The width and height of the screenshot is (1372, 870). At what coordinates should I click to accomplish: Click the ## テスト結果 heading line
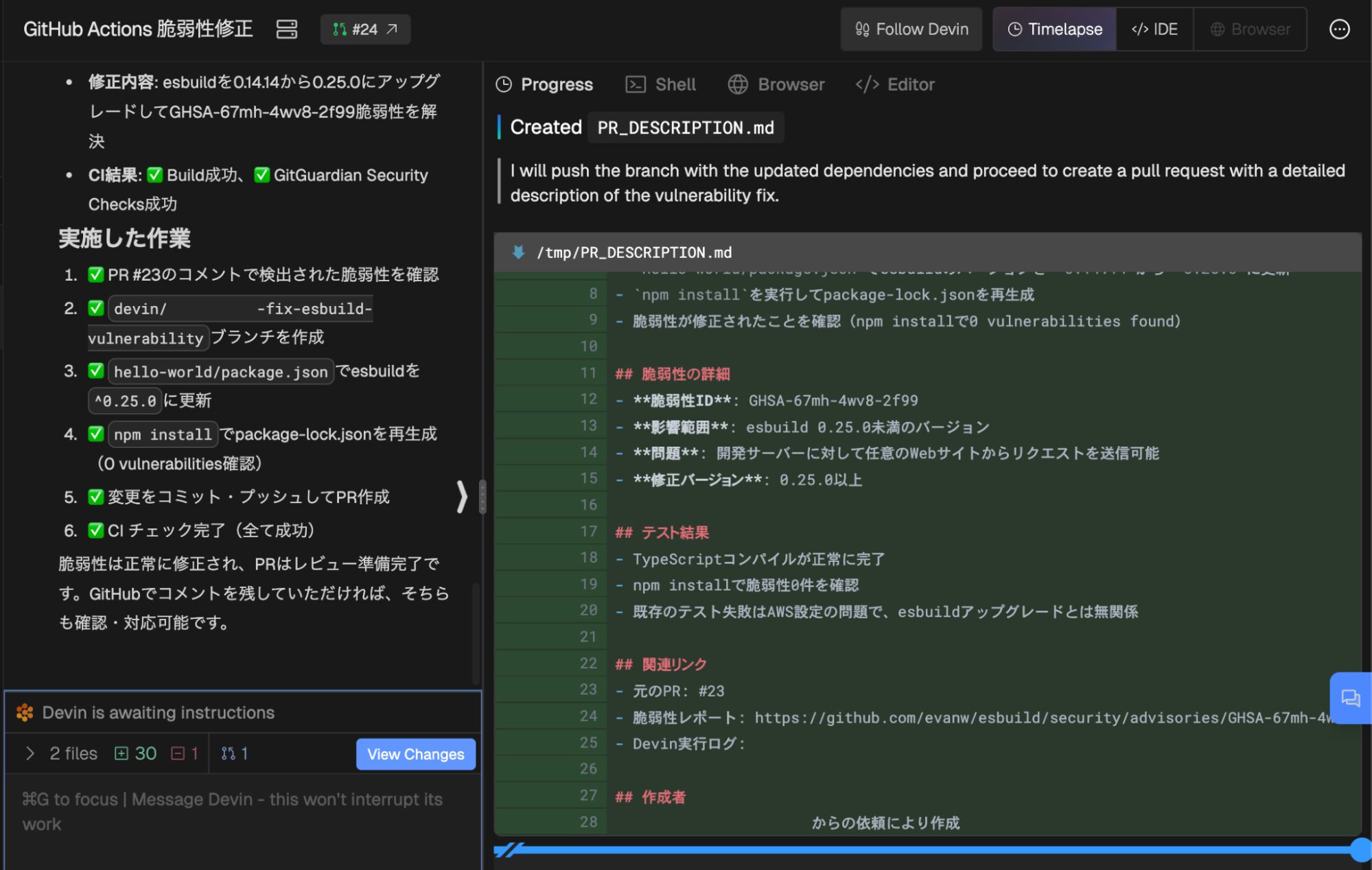point(662,532)
